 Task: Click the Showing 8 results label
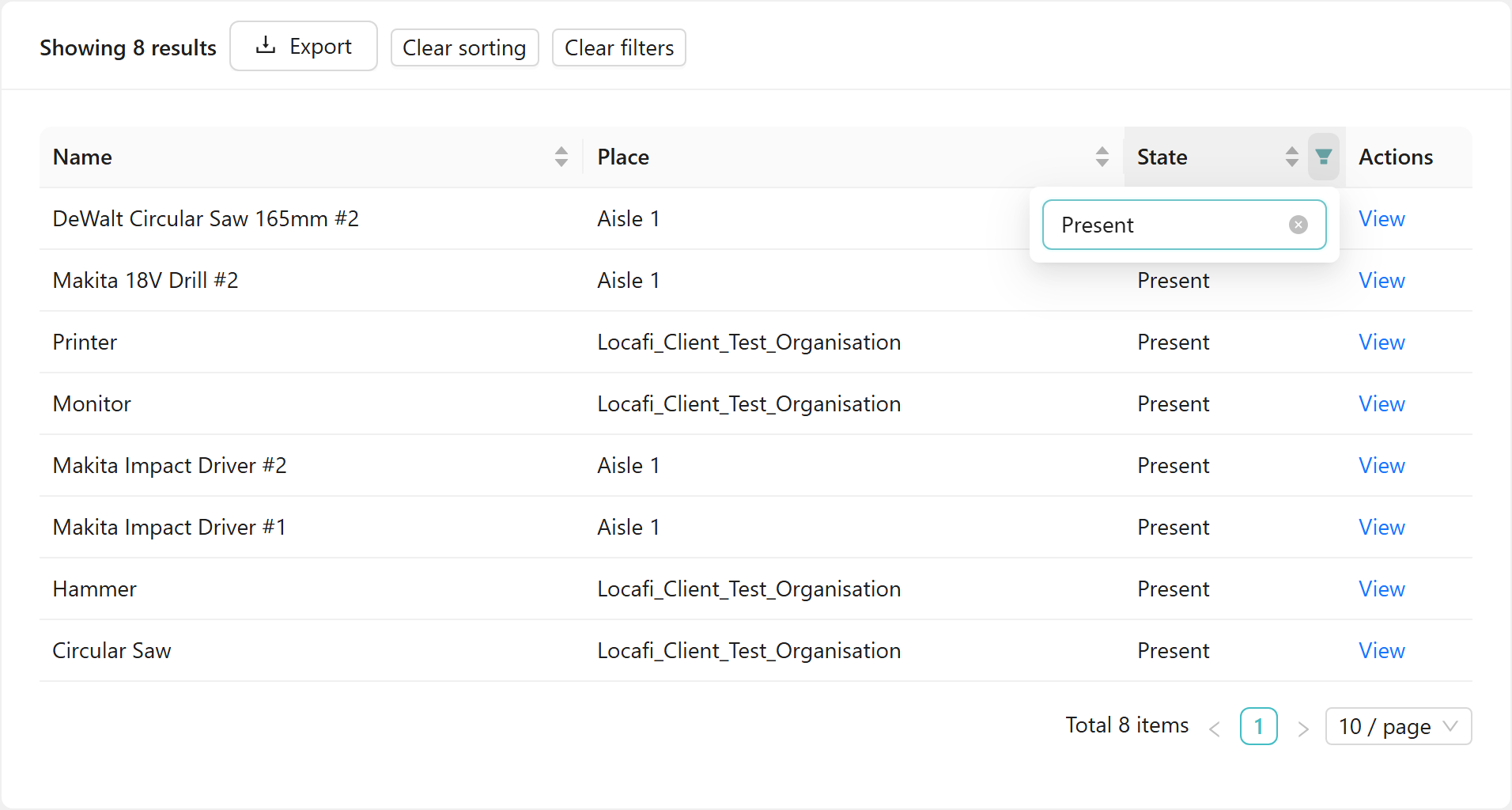128,47
